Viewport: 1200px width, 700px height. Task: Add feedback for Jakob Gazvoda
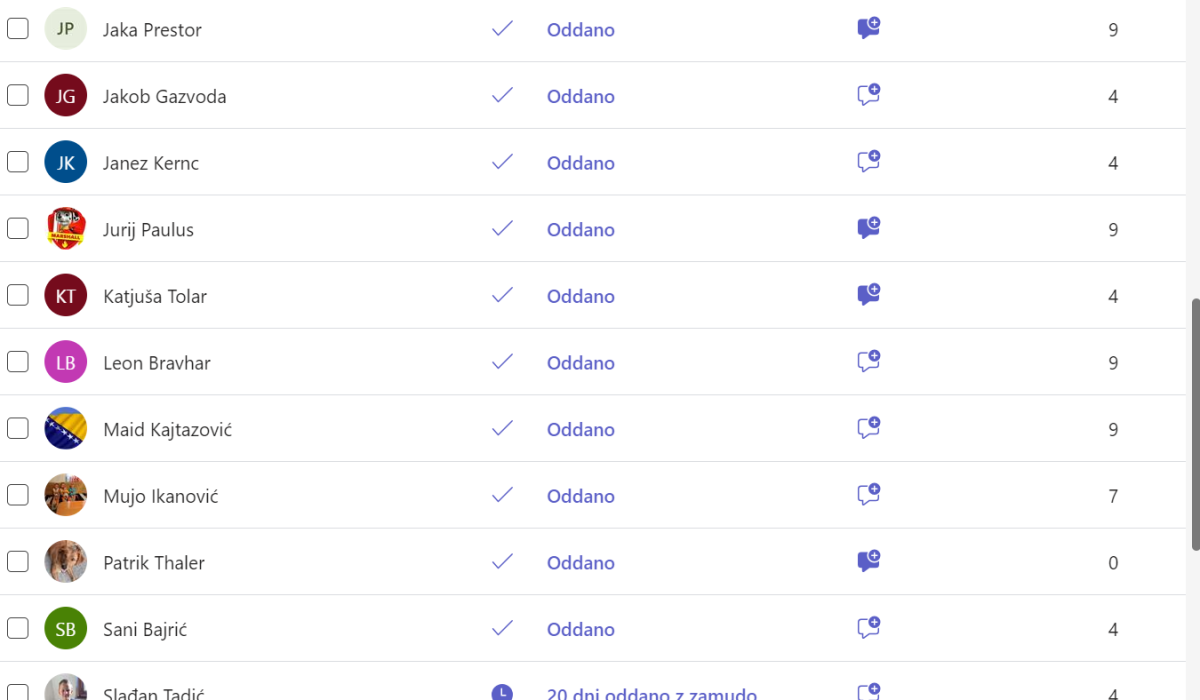pyautogui.click(x=868, y=95)
